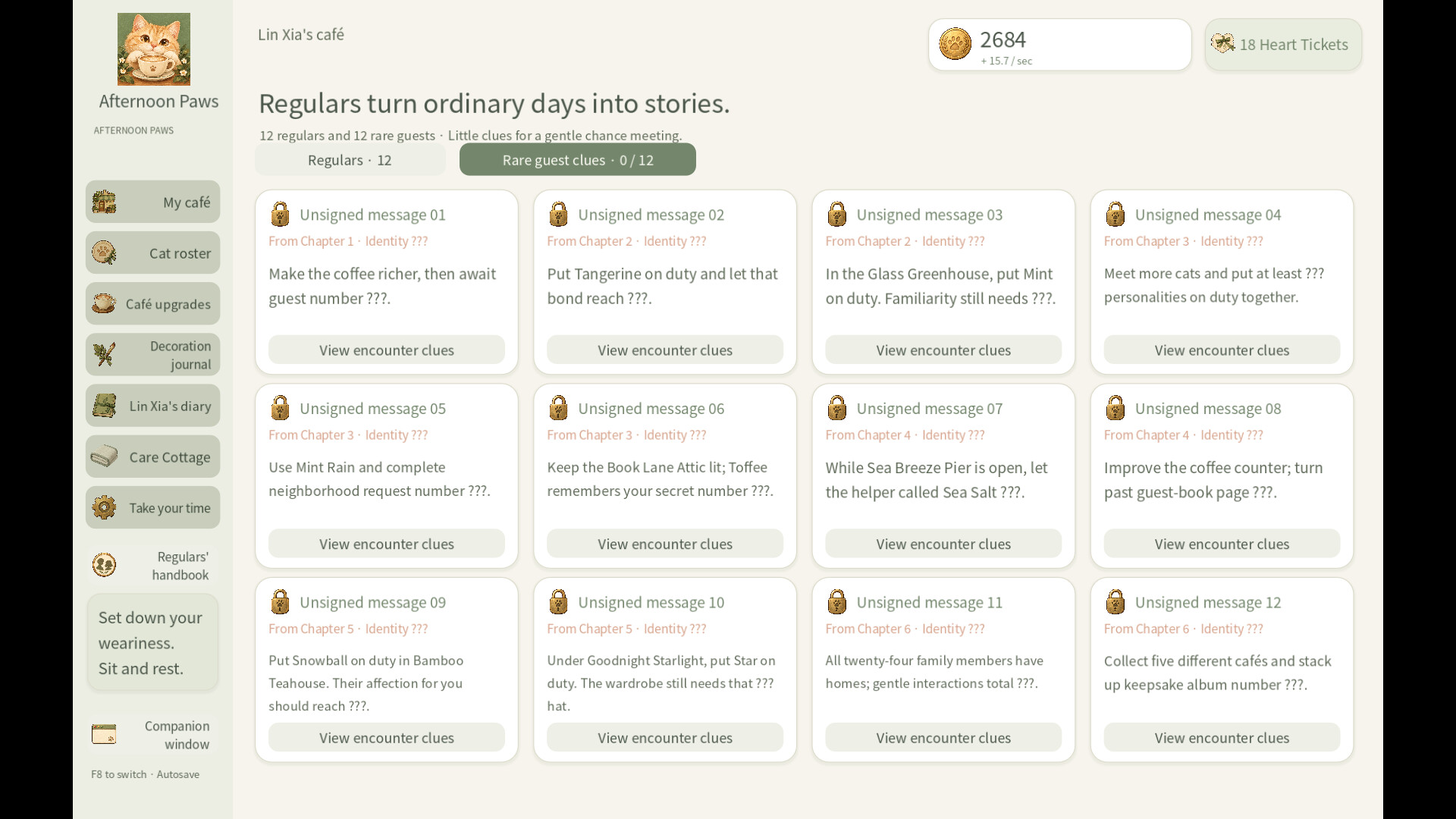View encounter clues for Unsigned message 03
1456x819 pixels.
click(943, 350)
